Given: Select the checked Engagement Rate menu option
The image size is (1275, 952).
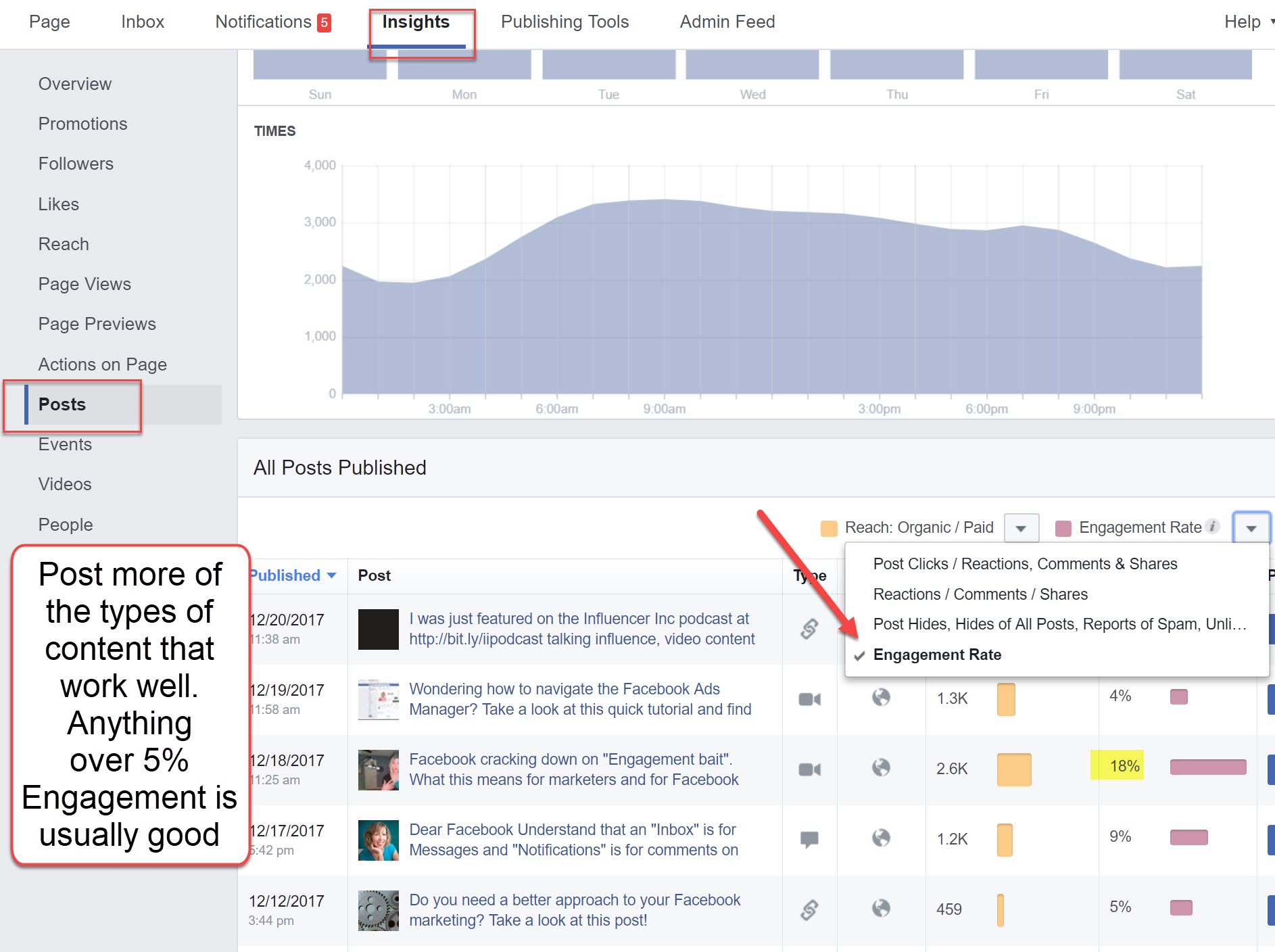Looking at the screenshot, I should (x=937, y=654).
